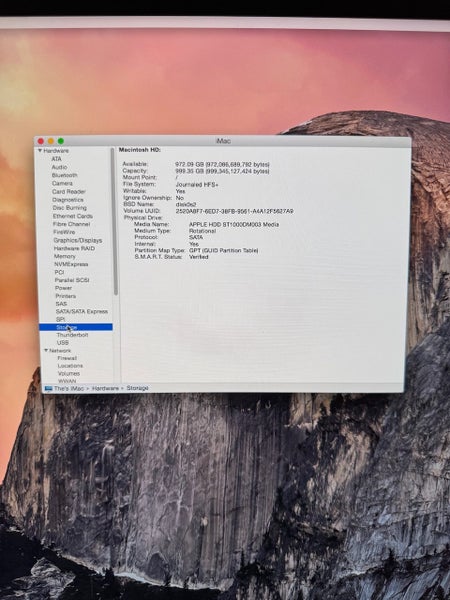Click the Volume UUID value
The height and width of the screenshot is (600, 450).
tap(235, 211)
